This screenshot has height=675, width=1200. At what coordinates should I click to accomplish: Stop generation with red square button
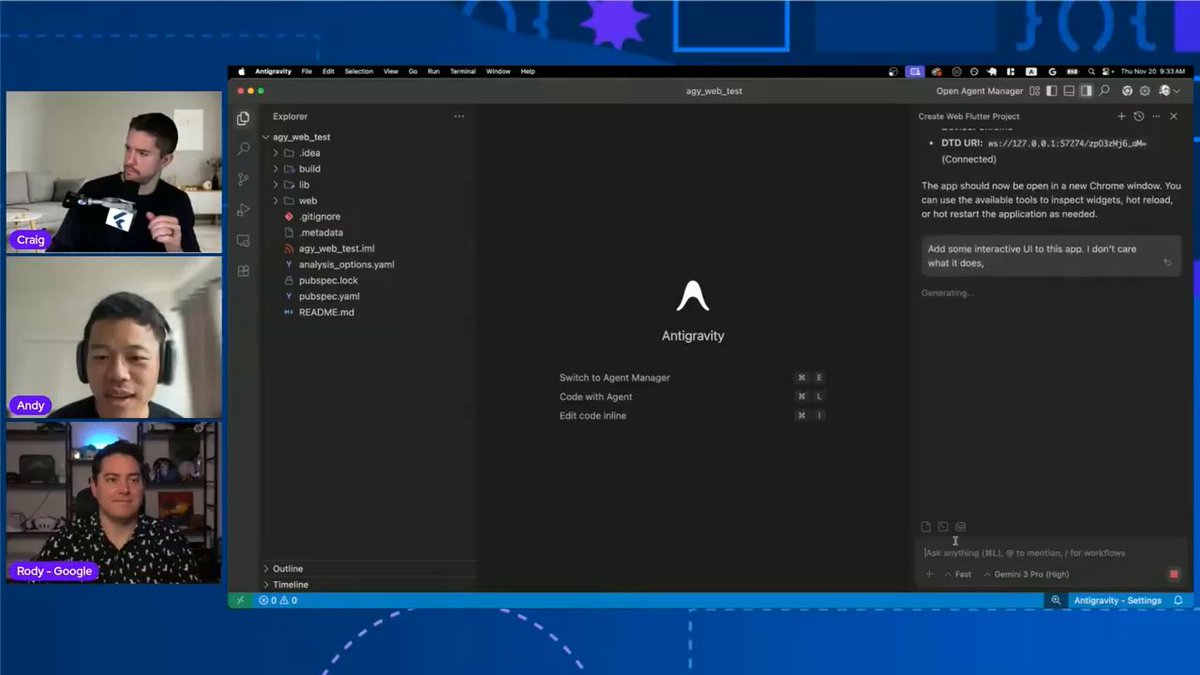pos(1174,574)
